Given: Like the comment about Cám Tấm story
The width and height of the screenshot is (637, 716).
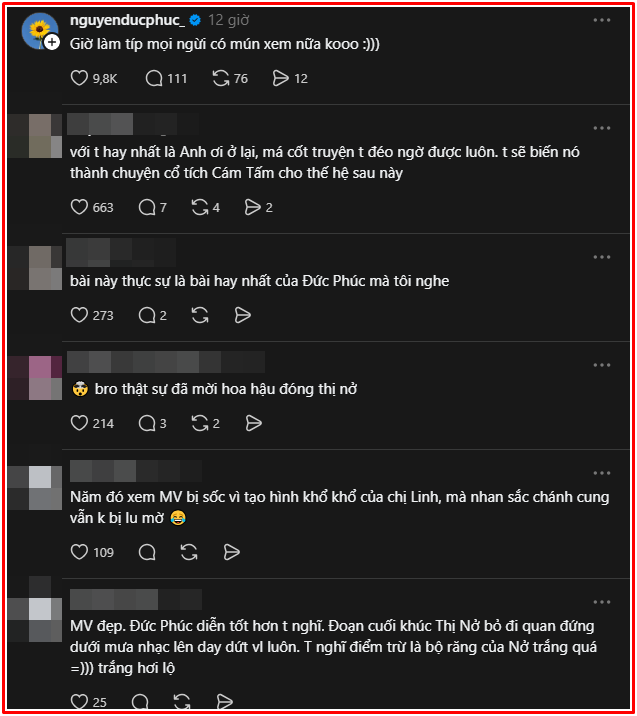Looking at the screenshot, I should pos(80,207).
